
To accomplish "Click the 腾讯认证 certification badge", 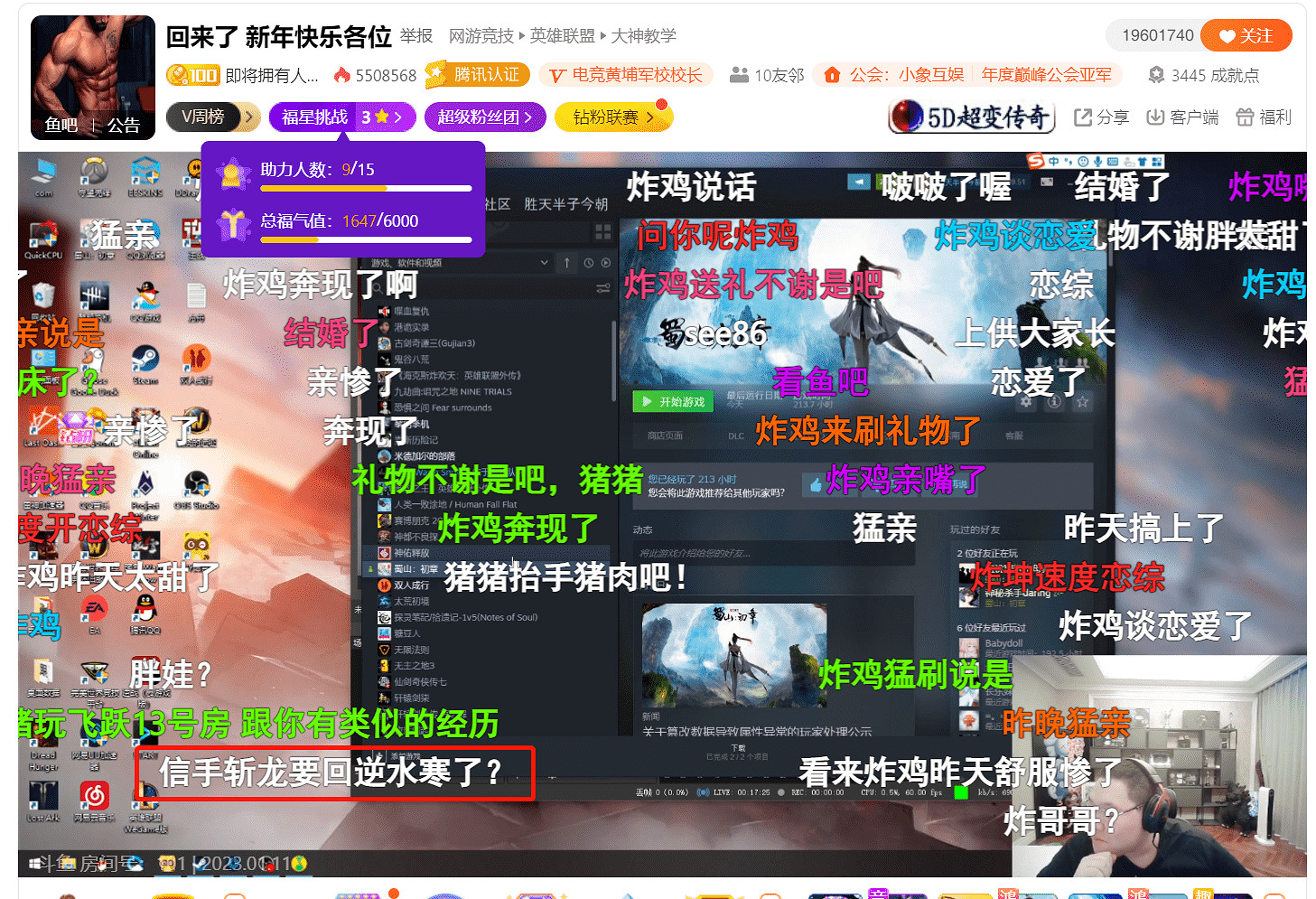I will [475, 75].
